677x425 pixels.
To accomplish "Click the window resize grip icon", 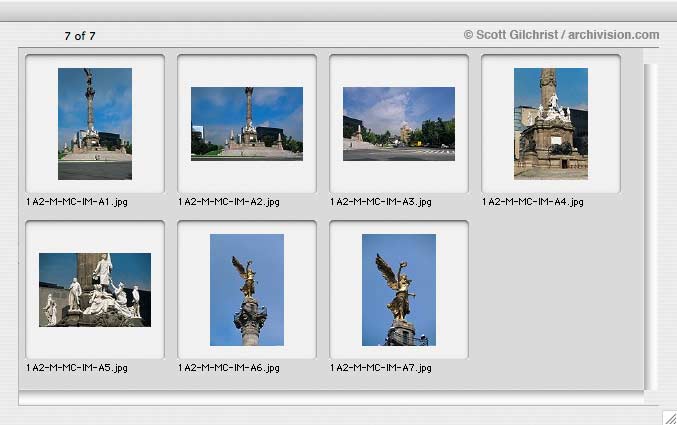I will 670,418.
